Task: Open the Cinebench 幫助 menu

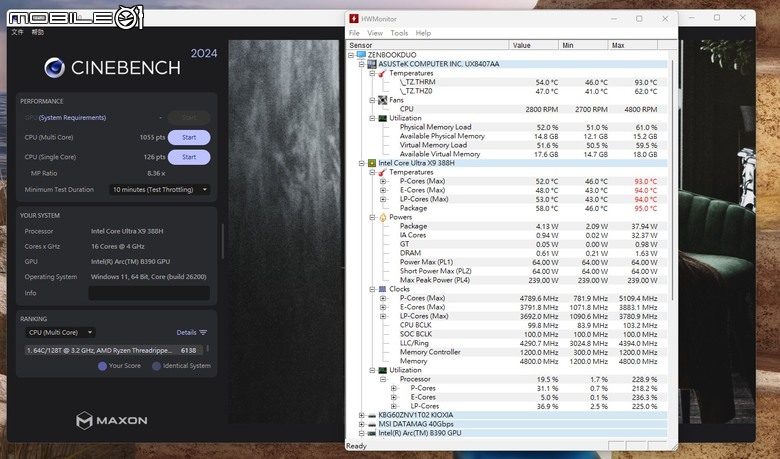Action: [x=38, y=32]
